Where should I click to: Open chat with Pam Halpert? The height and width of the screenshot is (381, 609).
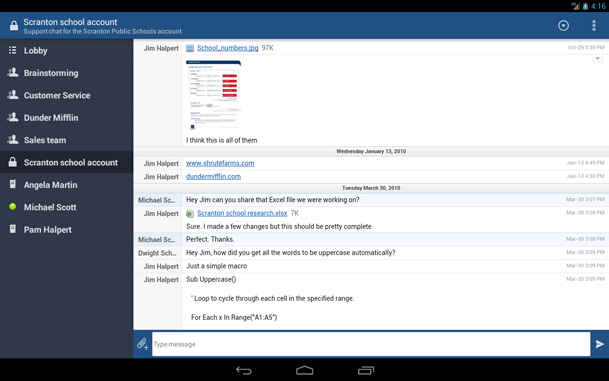tap(66, 230)
